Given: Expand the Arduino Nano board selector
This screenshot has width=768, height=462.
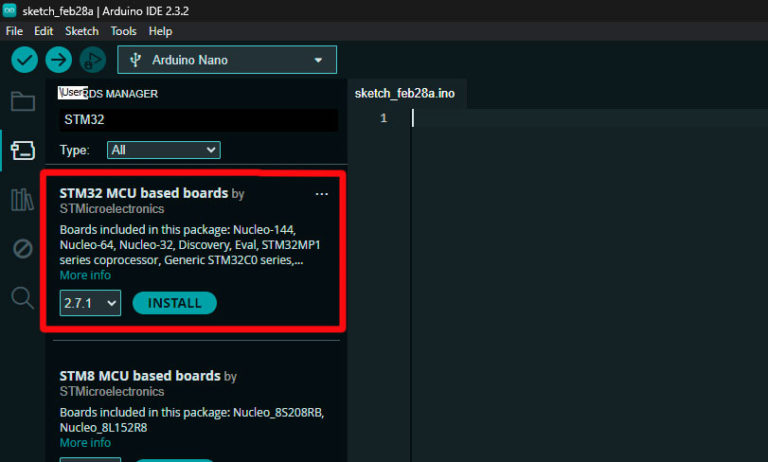Looking at the screenshot, I should (226, 60).
